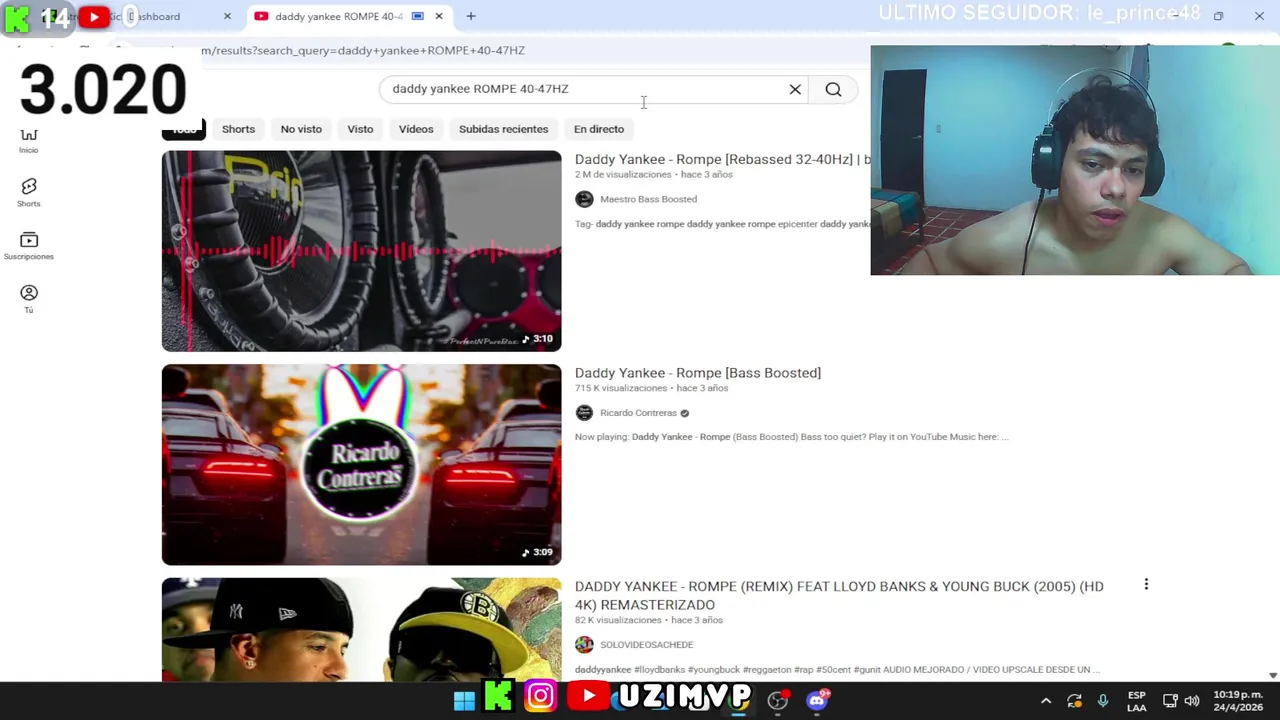Open the Tú account page

(x=28, y=298)
